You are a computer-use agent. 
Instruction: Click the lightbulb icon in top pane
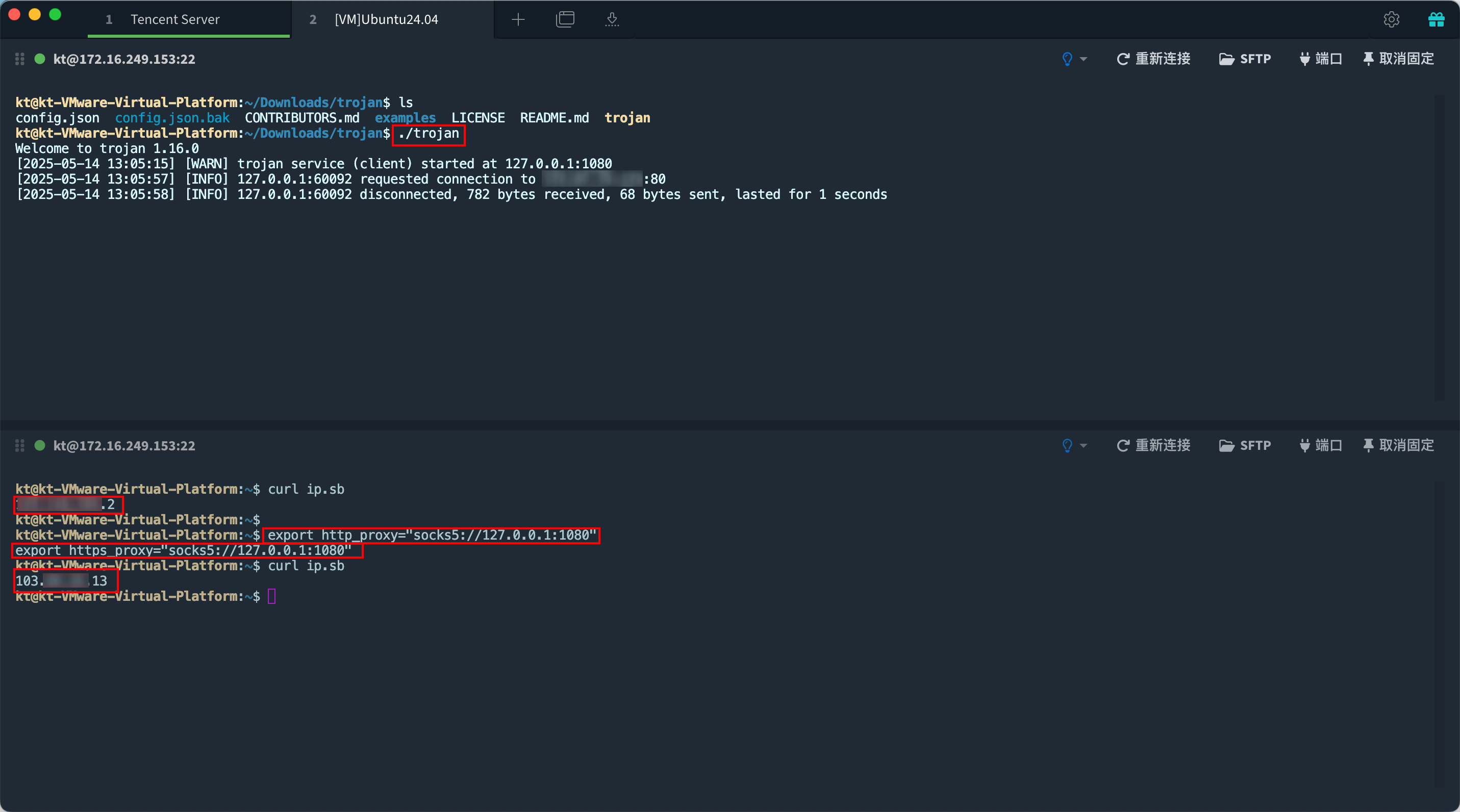[x=1067, y=59]
